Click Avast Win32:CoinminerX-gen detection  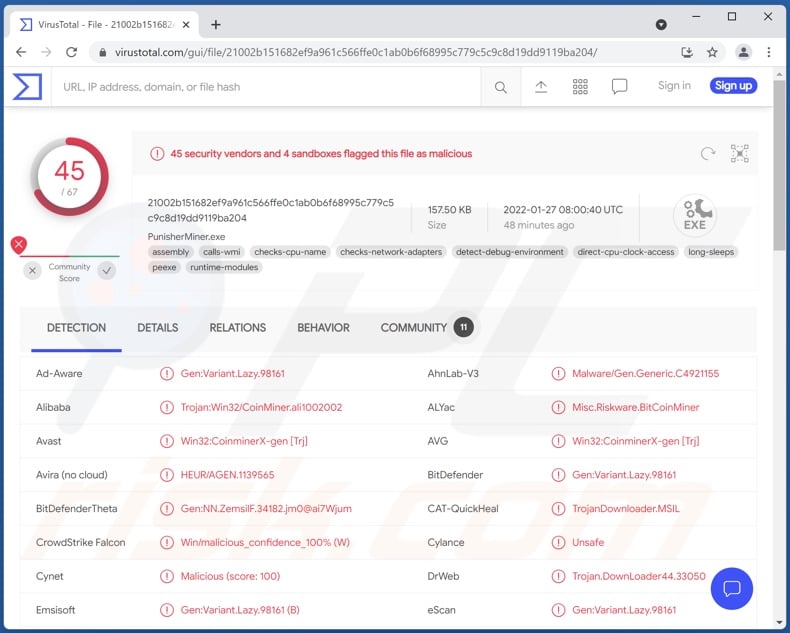click(244, 441)
